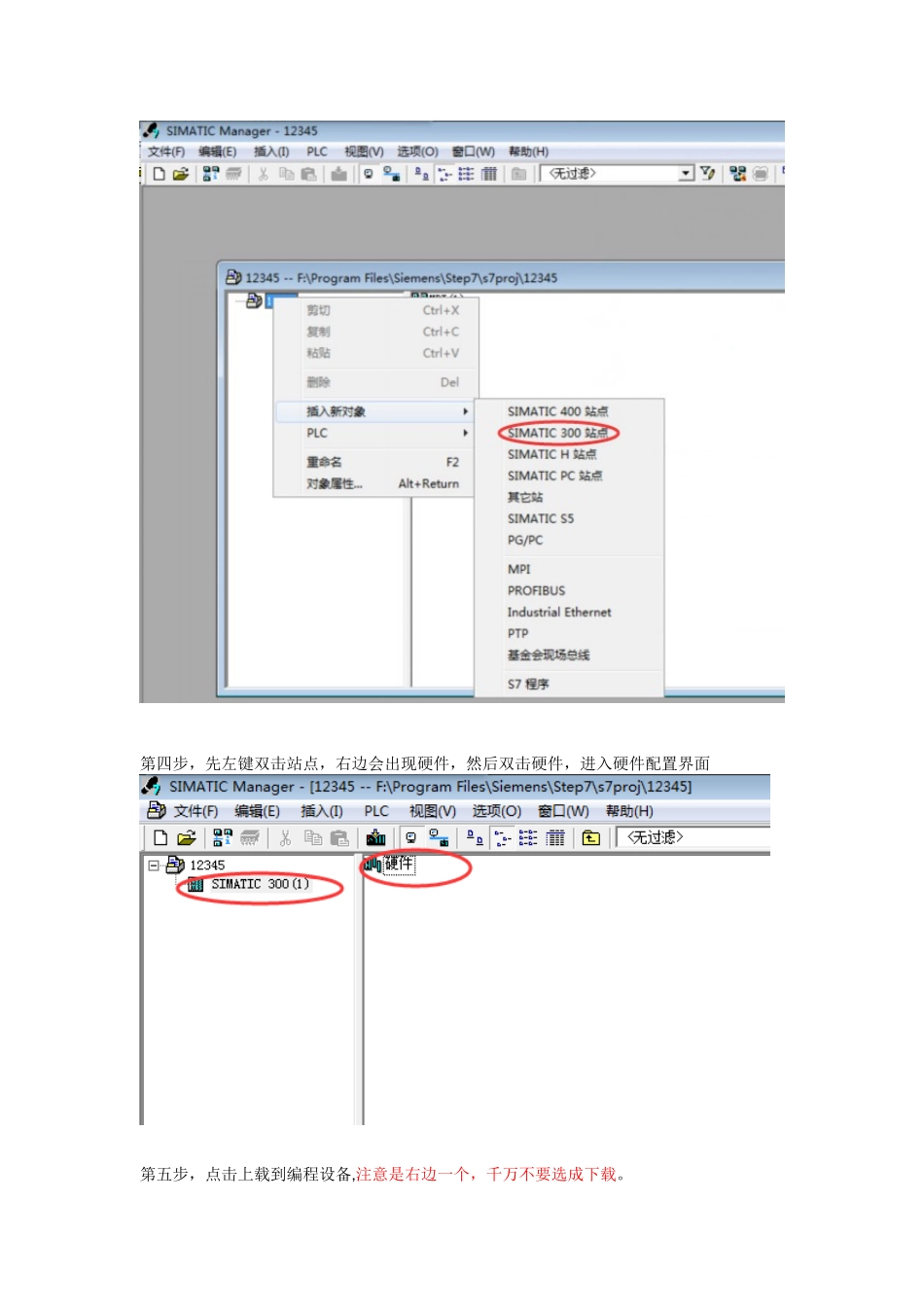The image size is (924, 1307).
Task: Click project icon in upper 12345 tree pane
Action: [x=254, y=301]
